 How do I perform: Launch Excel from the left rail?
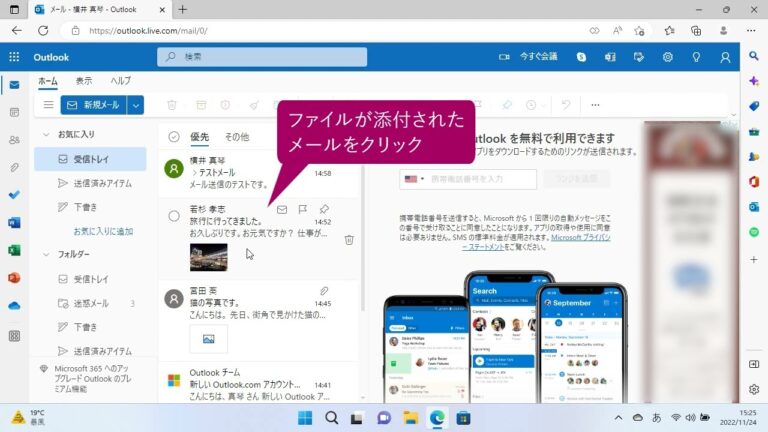(14, 250)
